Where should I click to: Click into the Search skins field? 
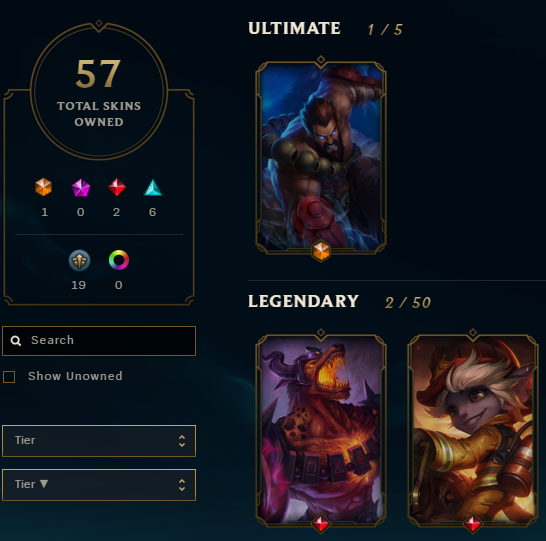[99, 341]
